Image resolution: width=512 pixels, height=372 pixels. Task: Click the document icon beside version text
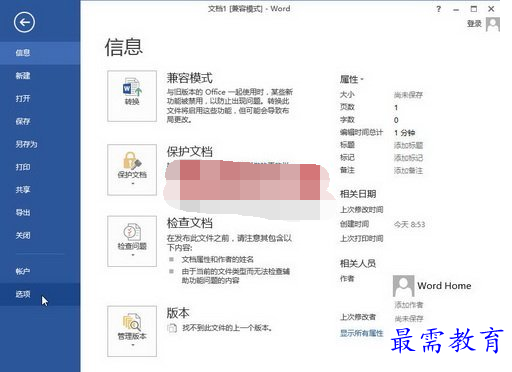[x=172, y=328]
